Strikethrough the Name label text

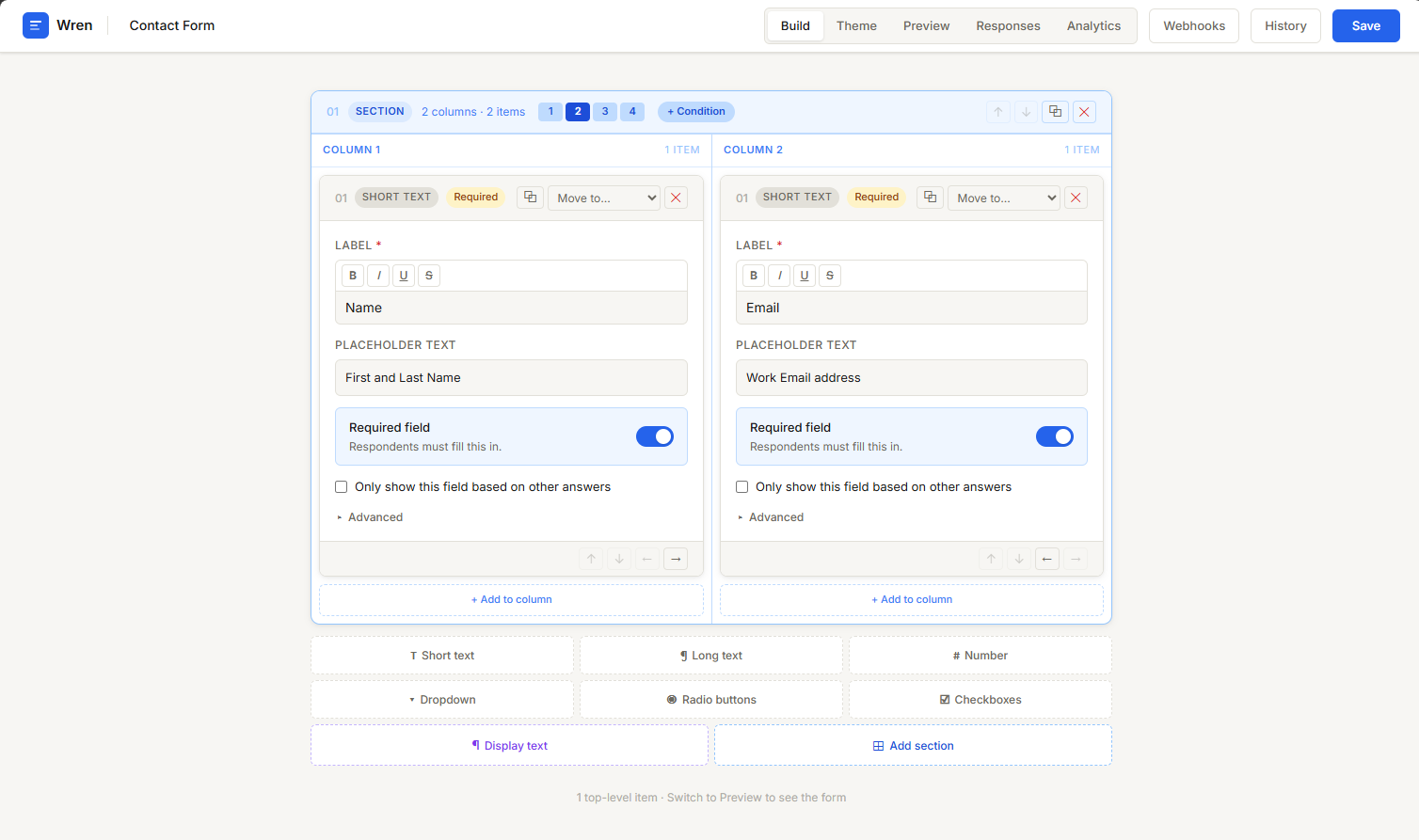point(429,276)
